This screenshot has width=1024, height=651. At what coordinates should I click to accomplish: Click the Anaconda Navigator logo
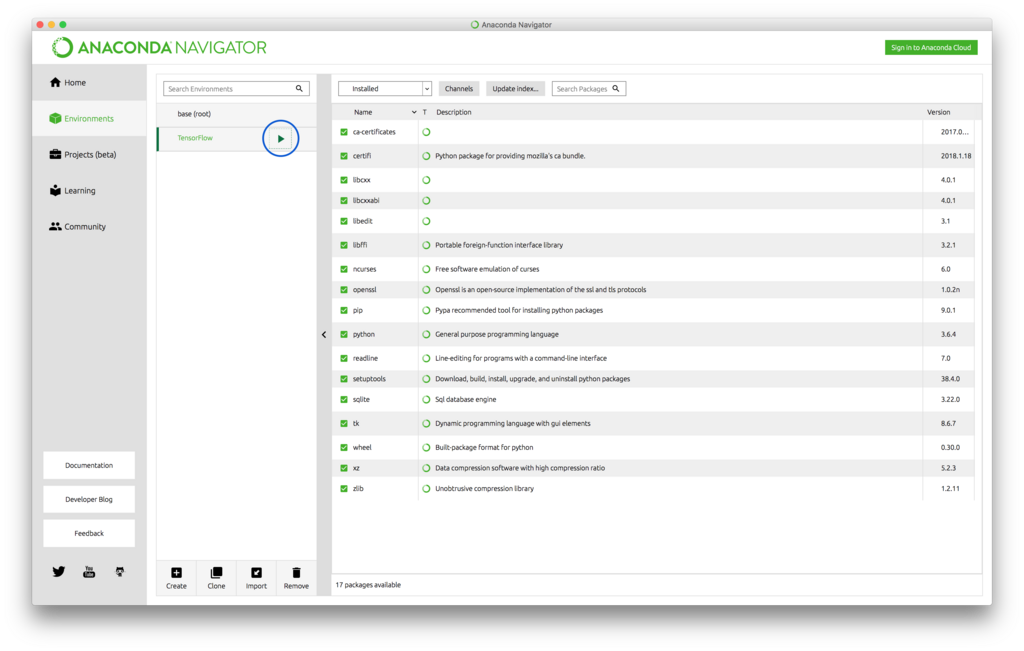click(159, 48)
